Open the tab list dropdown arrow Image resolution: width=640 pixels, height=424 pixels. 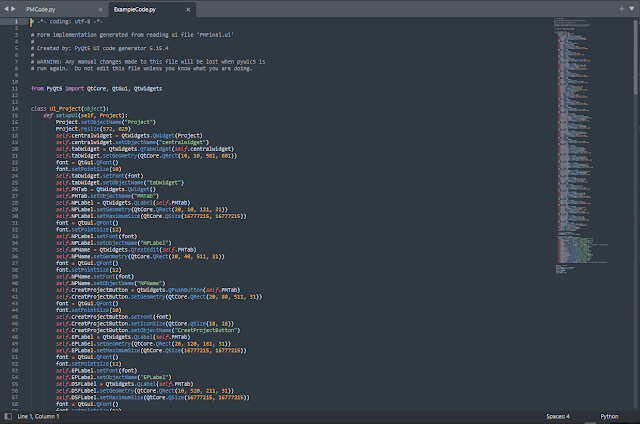click(631, 9)
